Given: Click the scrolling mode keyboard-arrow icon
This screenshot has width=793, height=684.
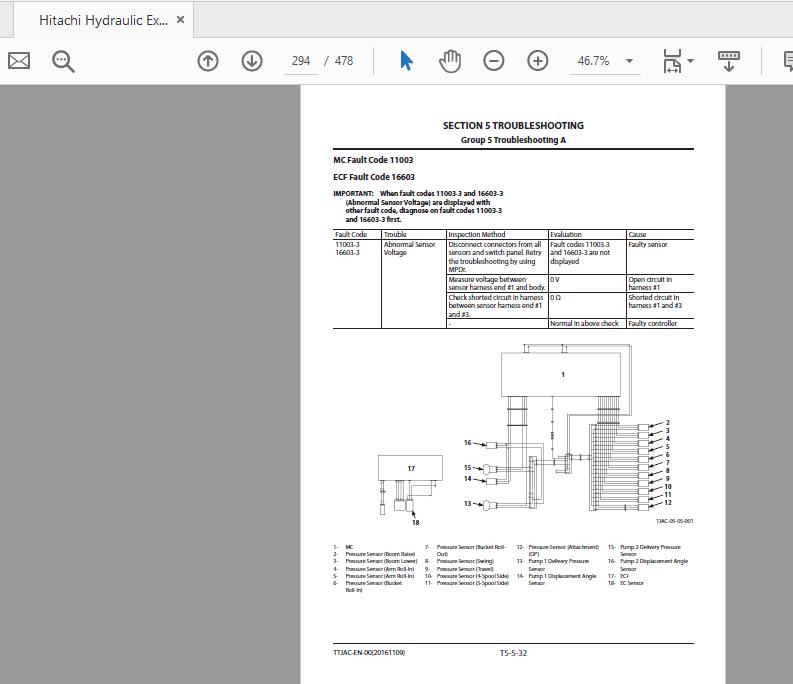Looking at the screenshot, I should [729, 61].
